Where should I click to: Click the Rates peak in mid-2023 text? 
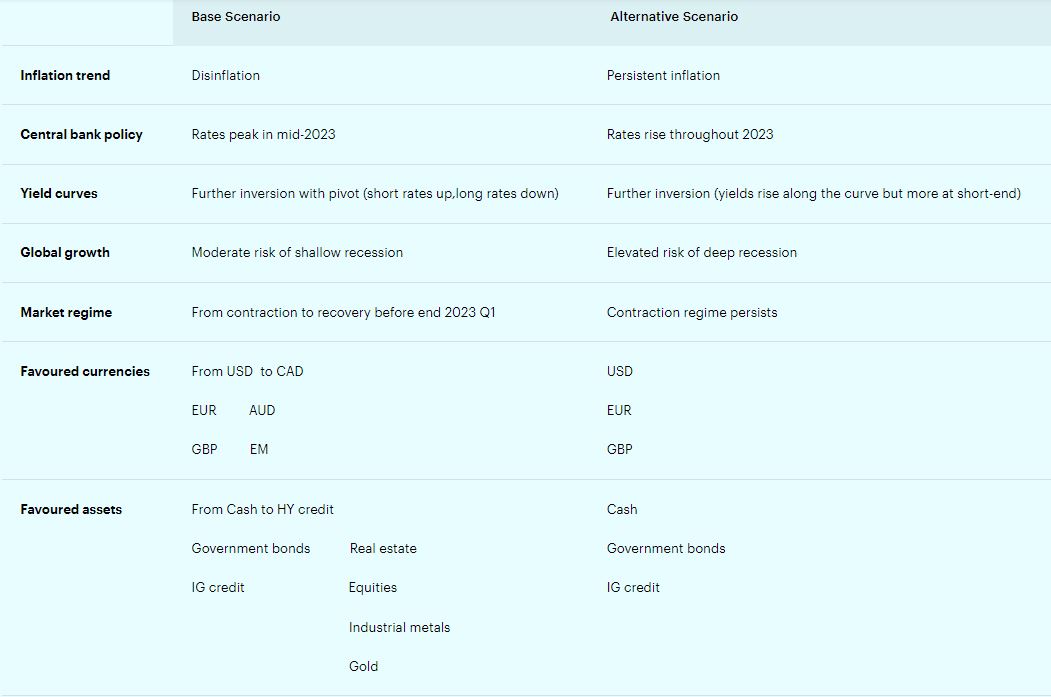tap(264, 134)
